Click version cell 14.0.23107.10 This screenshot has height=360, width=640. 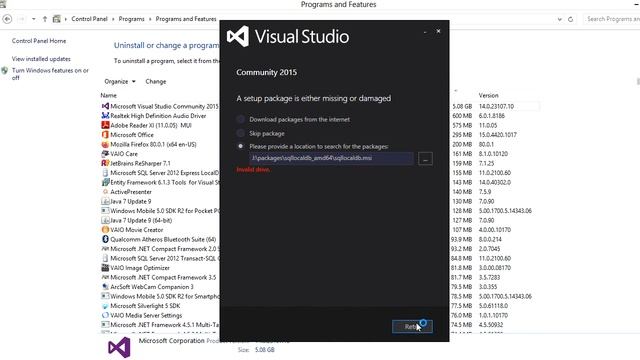[496, 106]
